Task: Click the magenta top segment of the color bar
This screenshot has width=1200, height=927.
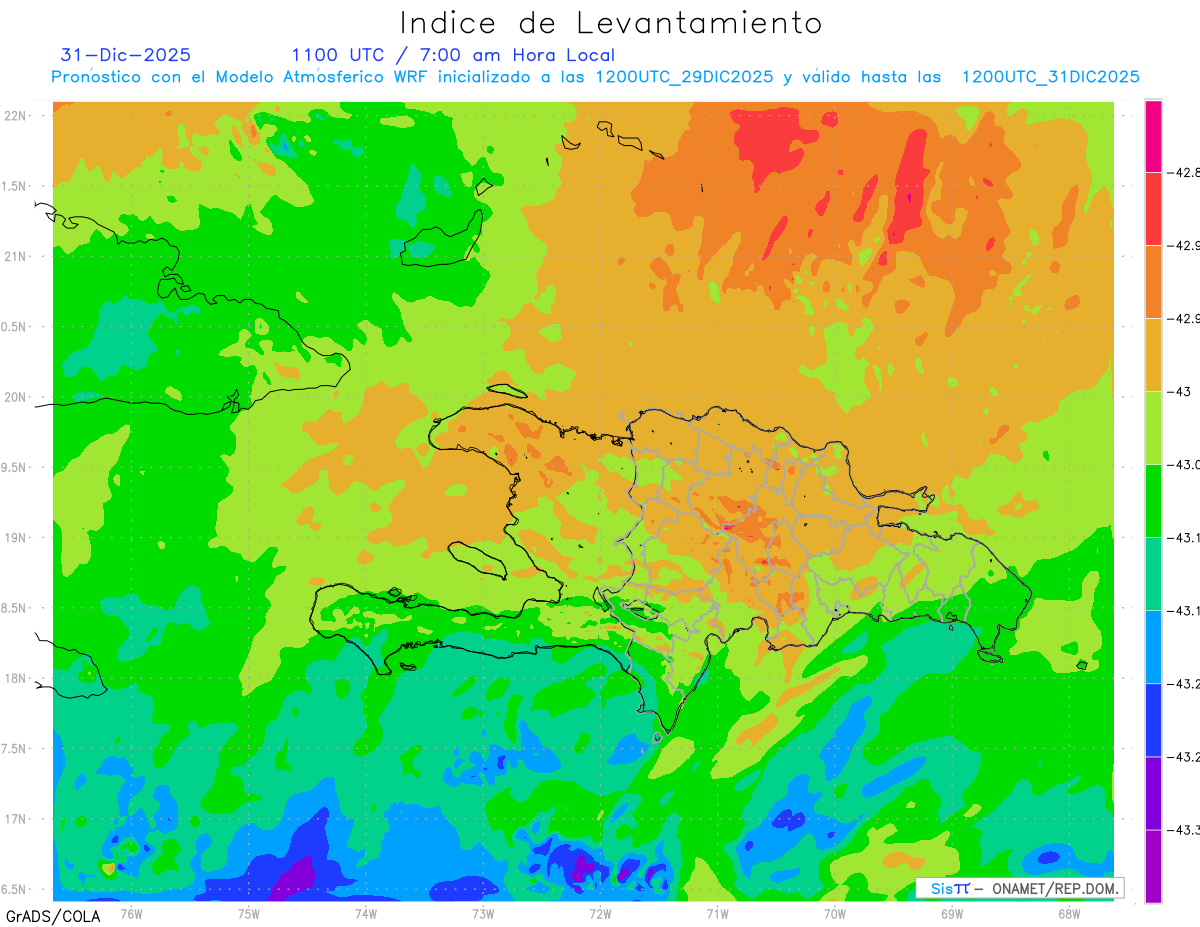Action: pos(1153,136)
